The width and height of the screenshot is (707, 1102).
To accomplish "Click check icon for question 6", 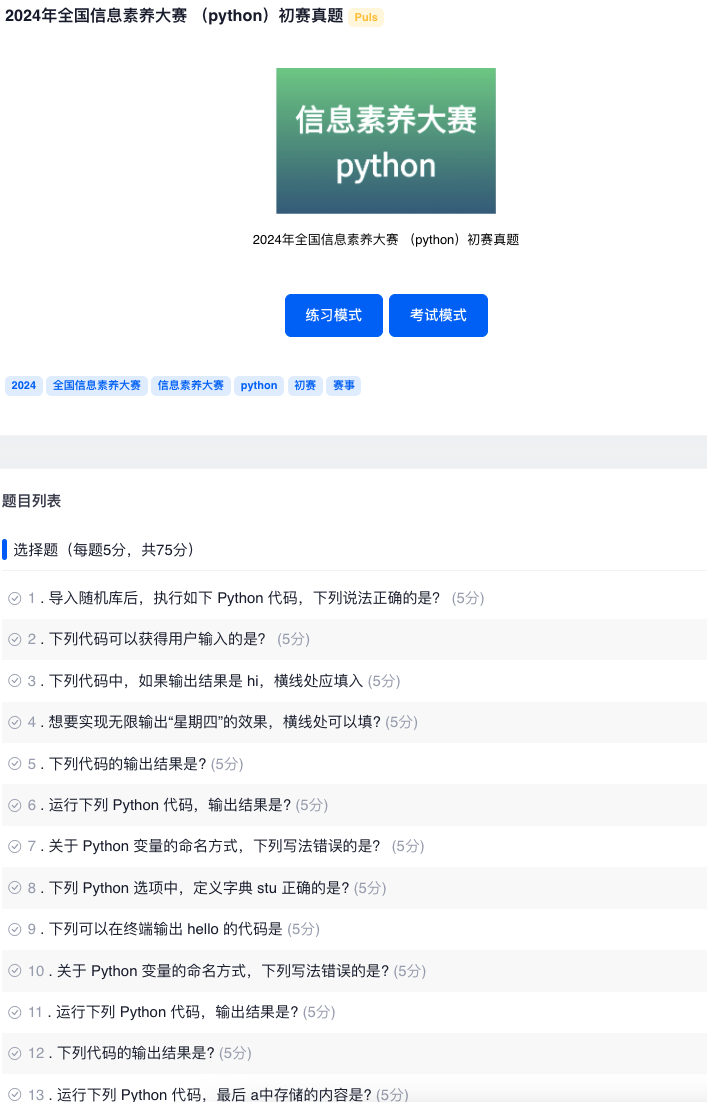I will 15,805.
